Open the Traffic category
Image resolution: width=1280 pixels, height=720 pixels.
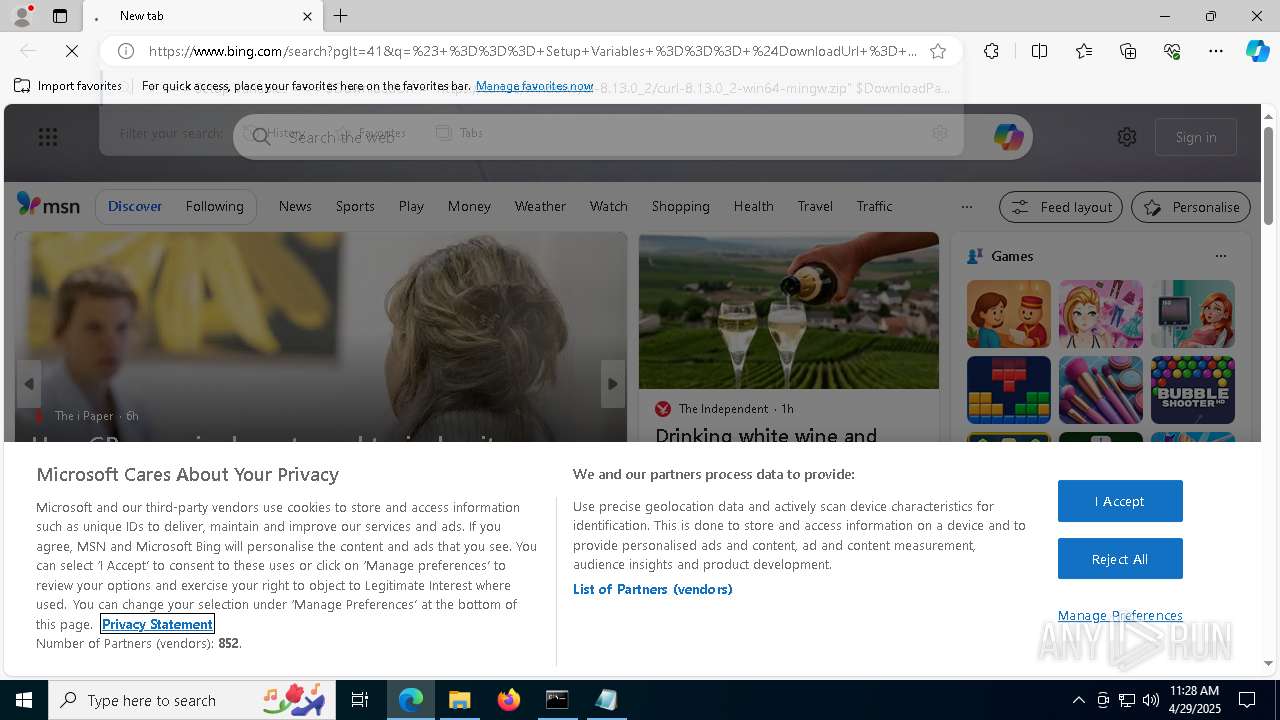874,206
